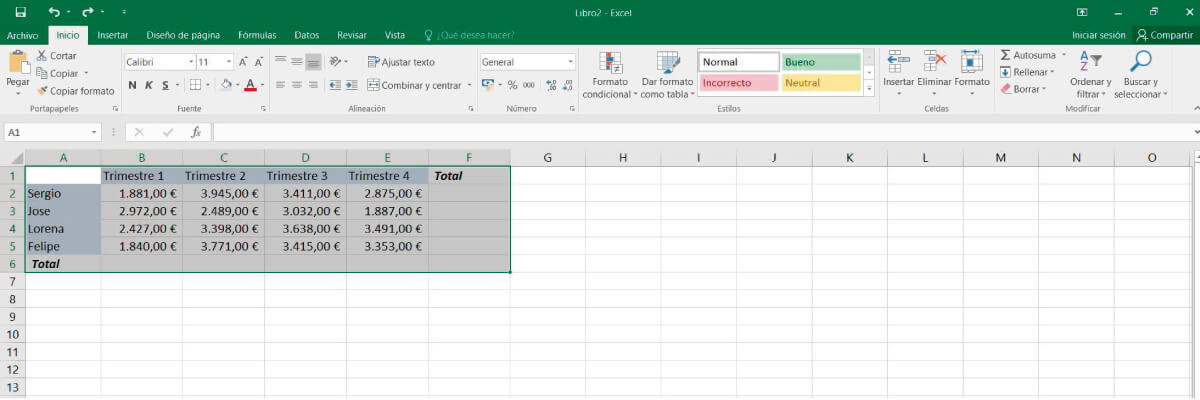
Task: Open Formato condicional icon
Action: click(x=608, y=62)
